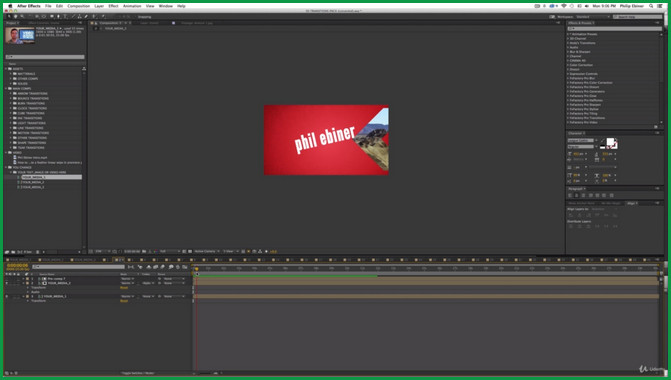Expand the MATTERIALS folder in Project panel

pyautogui.click(x=11, y=74)
